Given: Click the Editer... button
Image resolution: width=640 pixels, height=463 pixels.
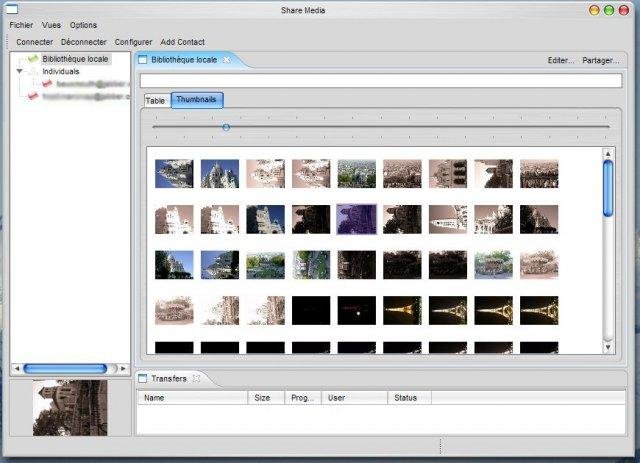Looking at the screenshot, I should pyautogui.click(x=560, y=60).
